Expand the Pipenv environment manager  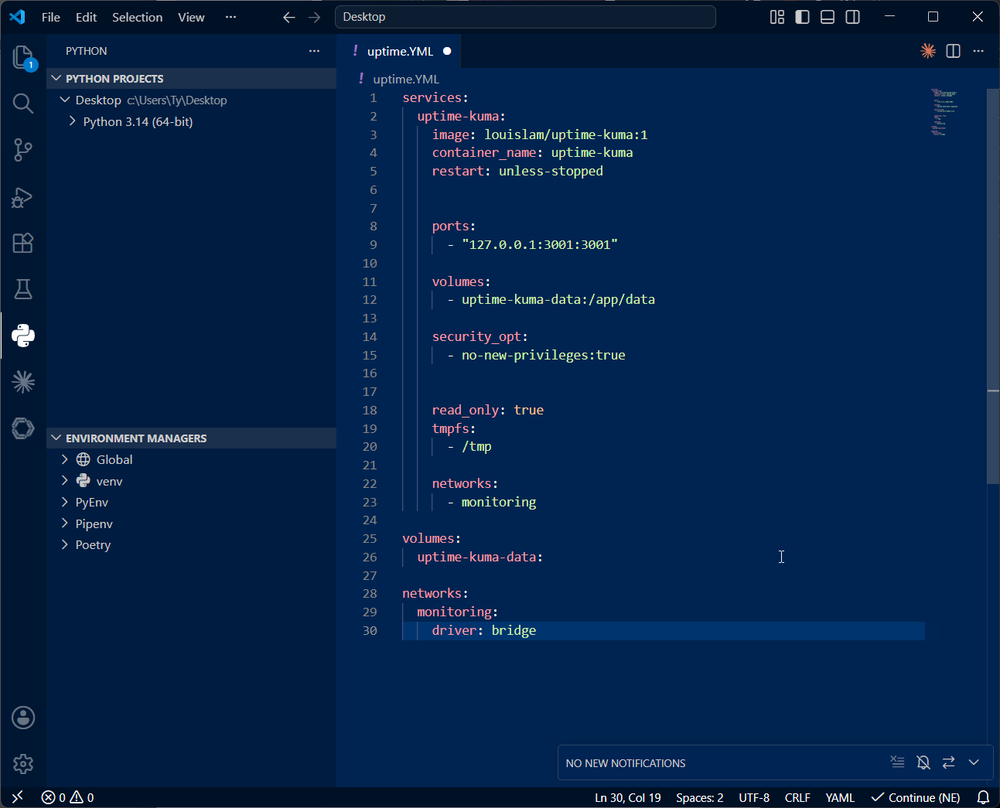point(64,523)
